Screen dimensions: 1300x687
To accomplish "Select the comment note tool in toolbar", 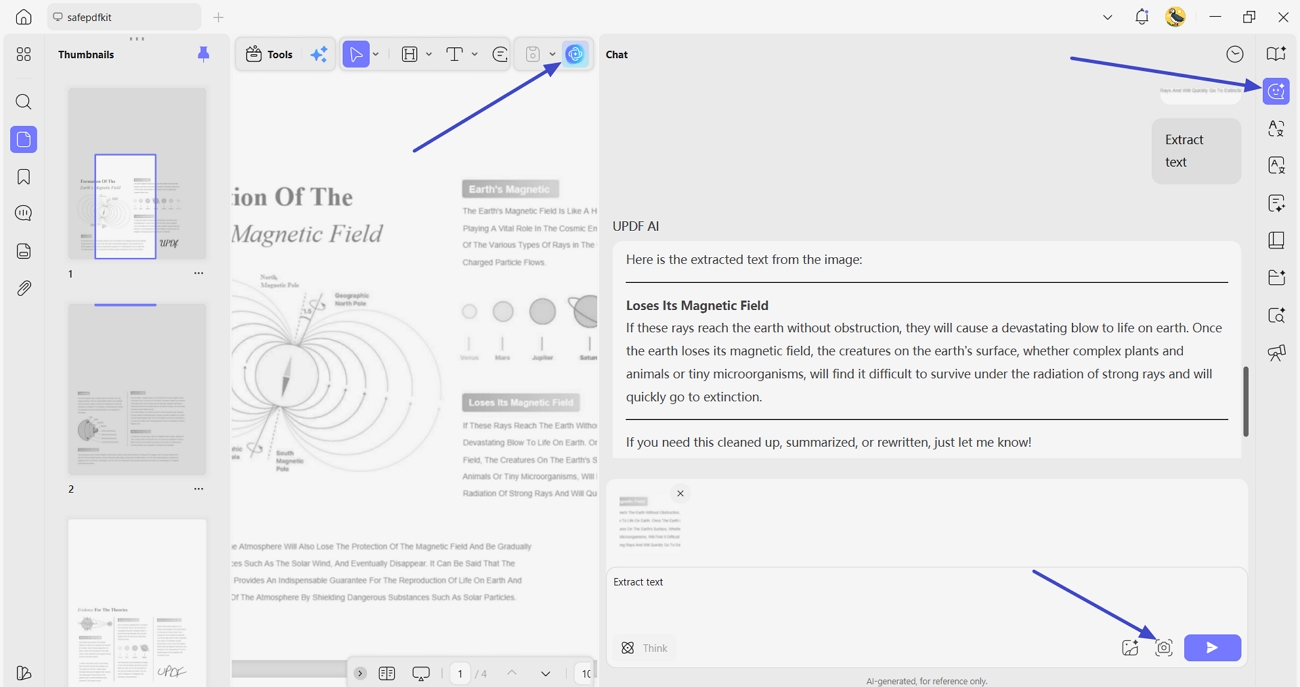I will [x=500, y=54].
